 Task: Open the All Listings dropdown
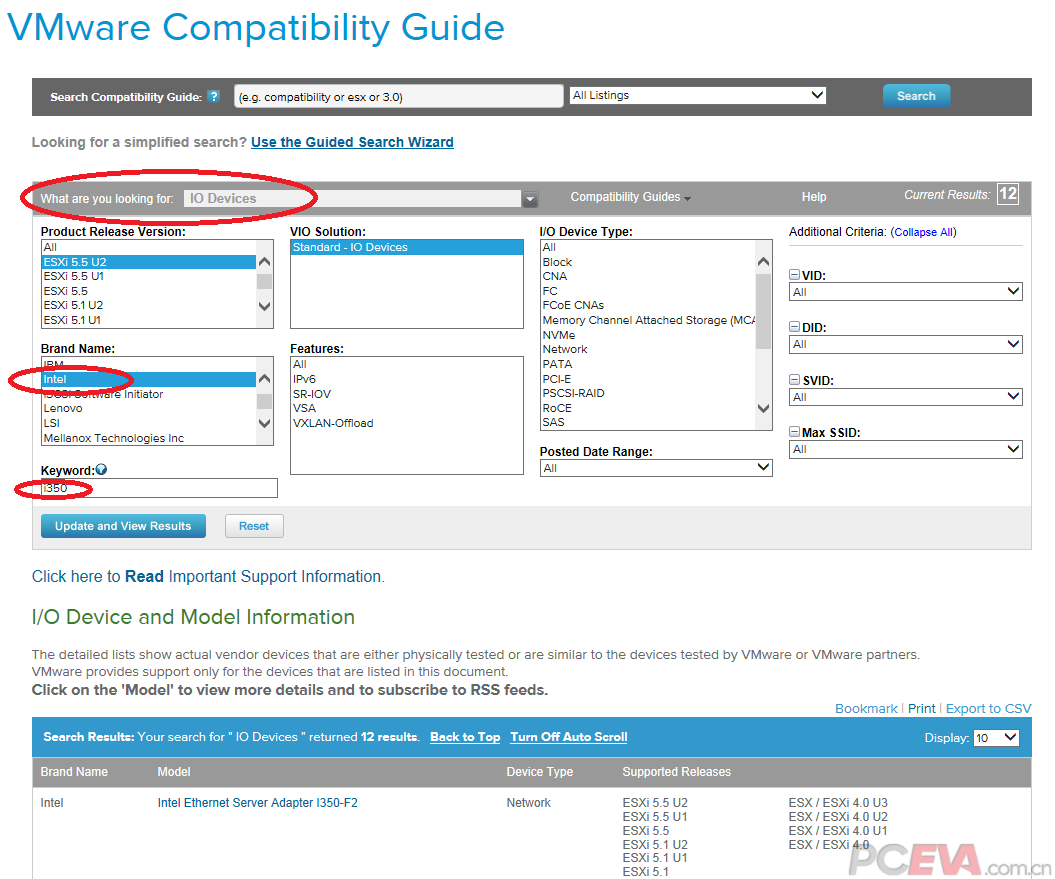point(698,96)
